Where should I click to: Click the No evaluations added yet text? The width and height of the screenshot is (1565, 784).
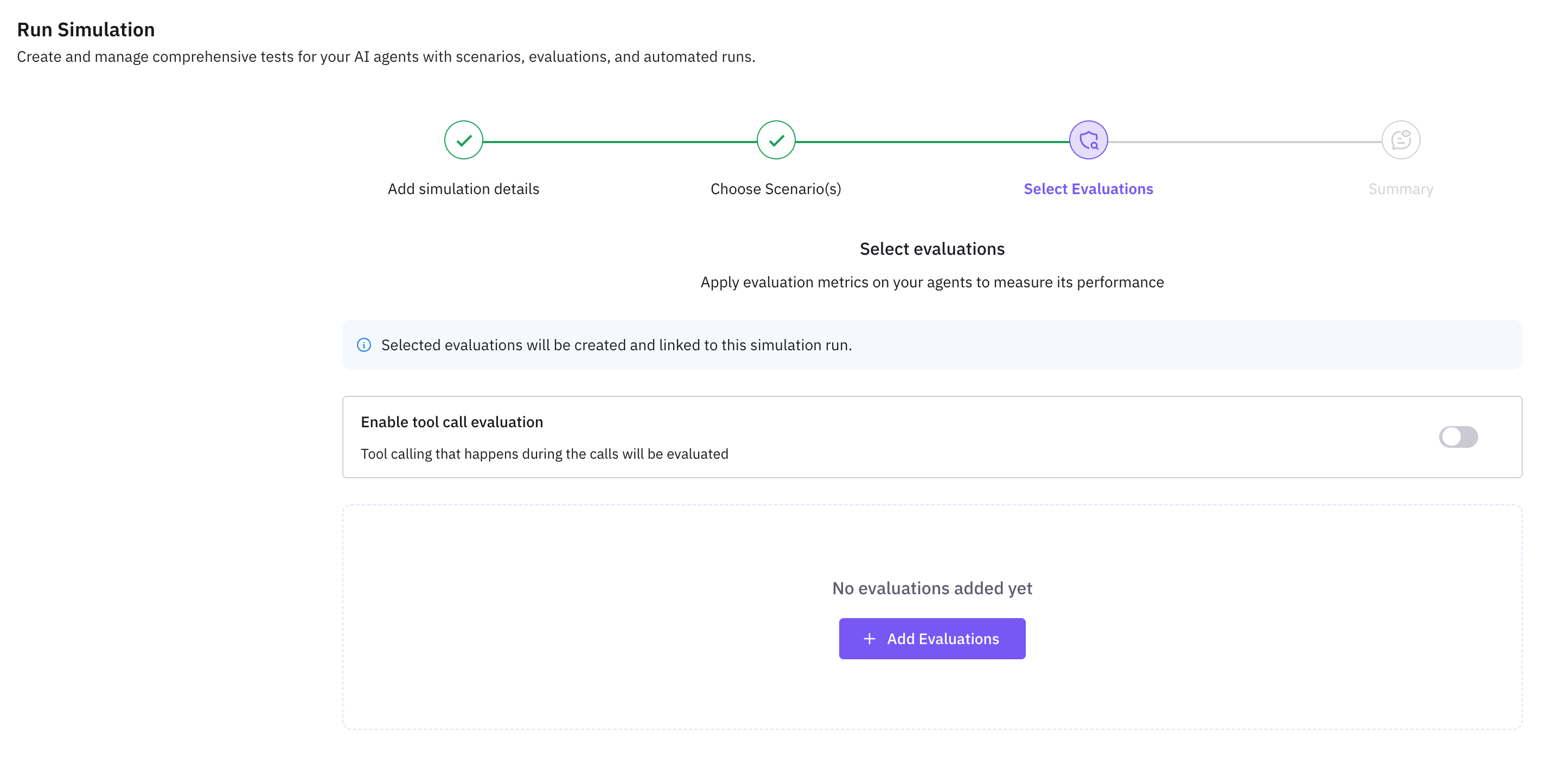pos(931,588)
